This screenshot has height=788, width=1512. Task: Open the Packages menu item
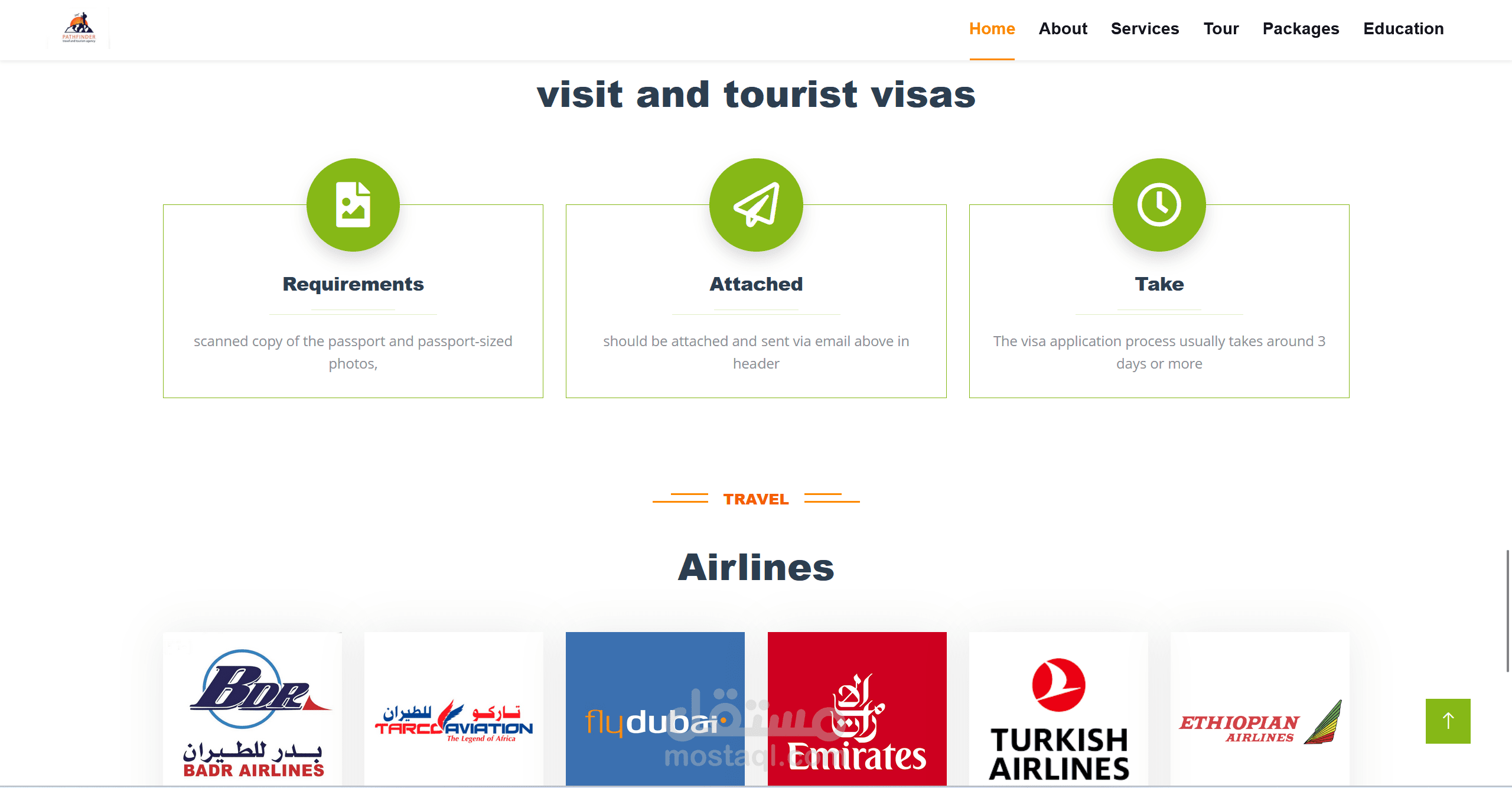click(1301, 28)
